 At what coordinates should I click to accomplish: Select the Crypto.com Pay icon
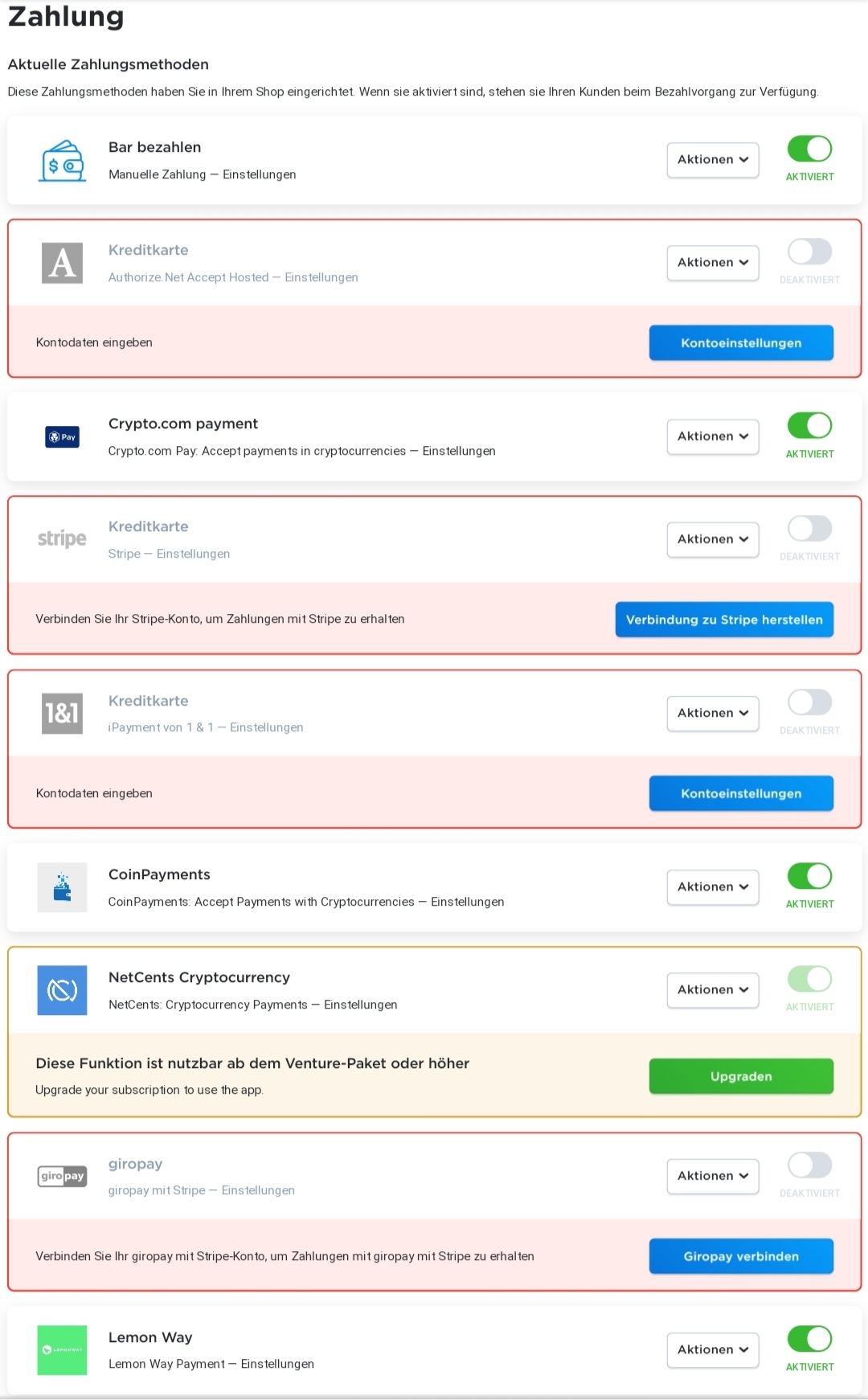[62, 436]
